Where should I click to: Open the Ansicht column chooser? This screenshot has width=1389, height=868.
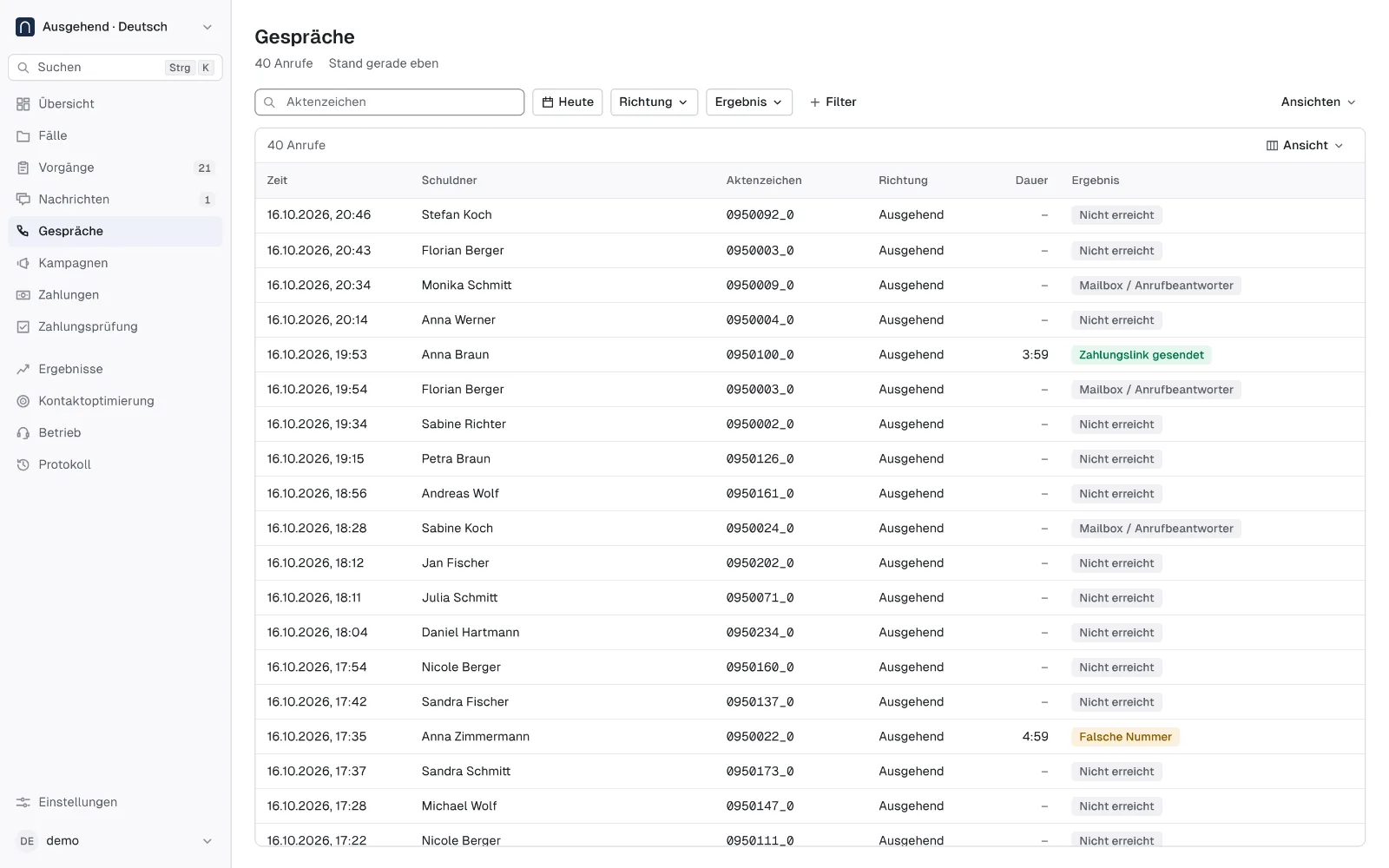pos(1305,146)
